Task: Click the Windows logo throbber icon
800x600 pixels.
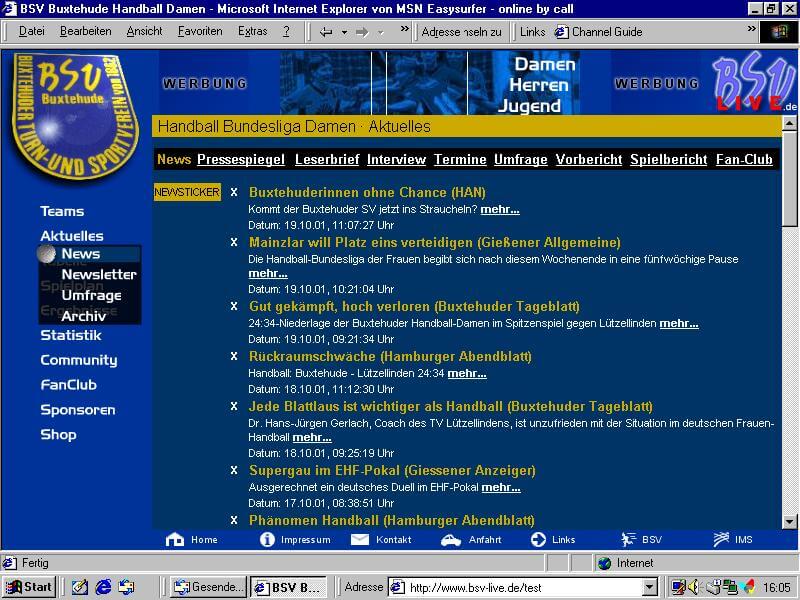Action: pyautogui.click(x=779, y=32)
